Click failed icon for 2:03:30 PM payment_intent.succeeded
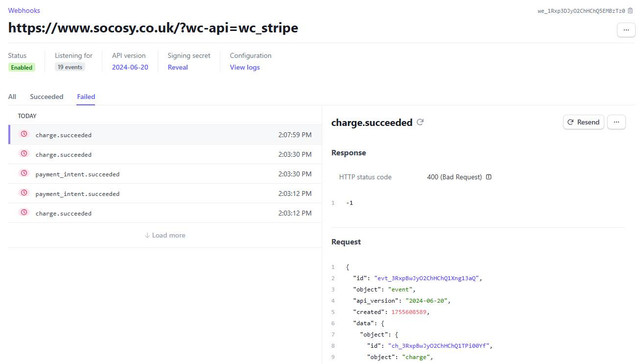This screenshot has width=640, height=364. tap(24, 173)
